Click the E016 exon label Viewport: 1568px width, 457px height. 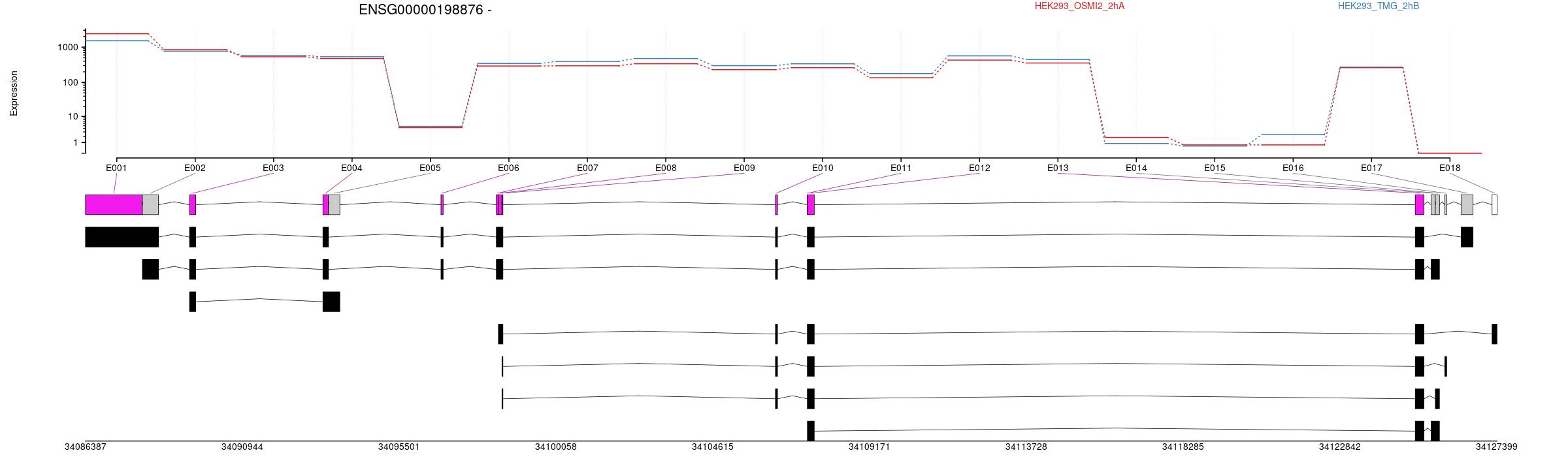(1293, 168)
